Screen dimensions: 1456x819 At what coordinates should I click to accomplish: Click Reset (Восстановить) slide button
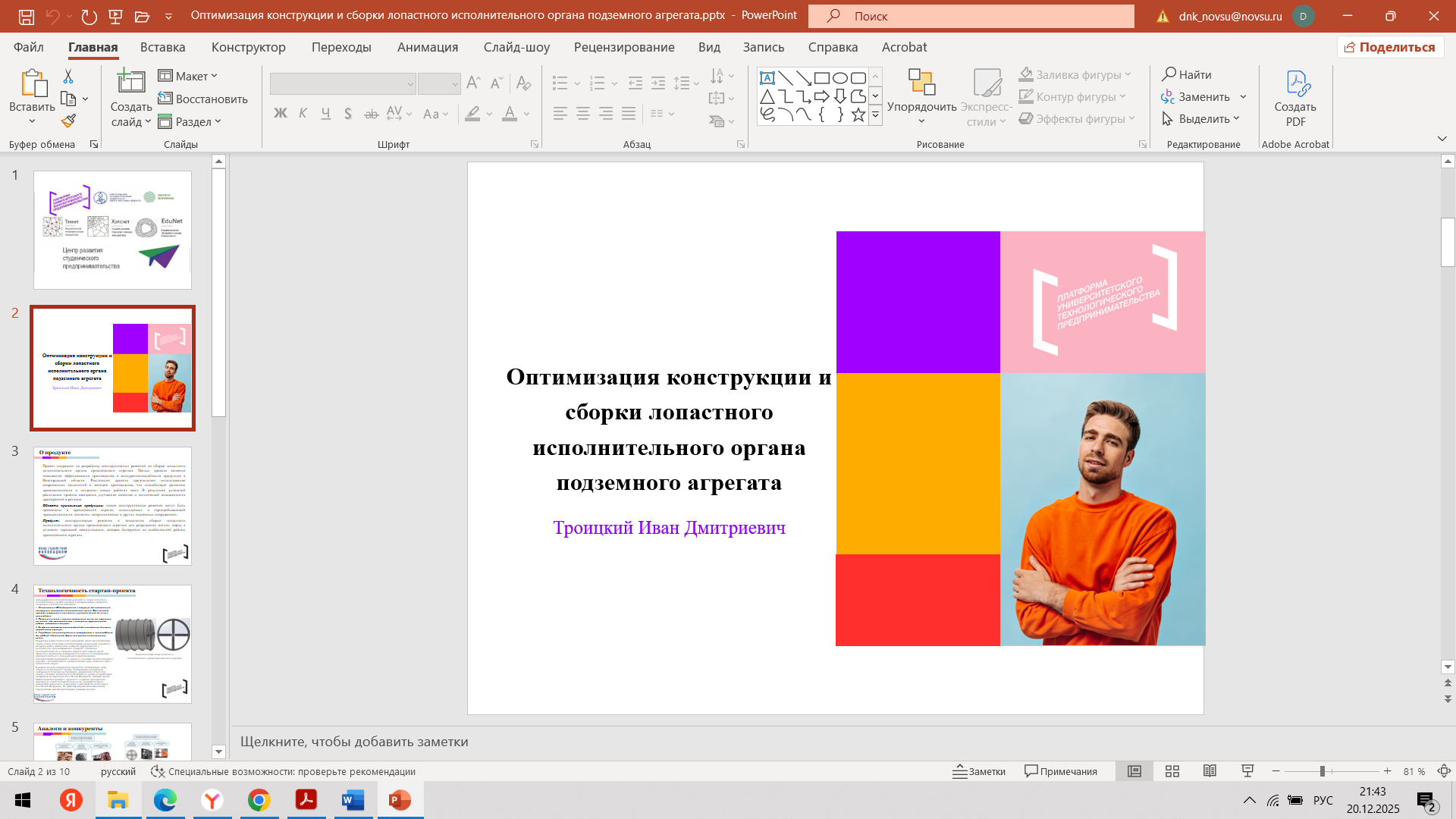click(203, 99)
